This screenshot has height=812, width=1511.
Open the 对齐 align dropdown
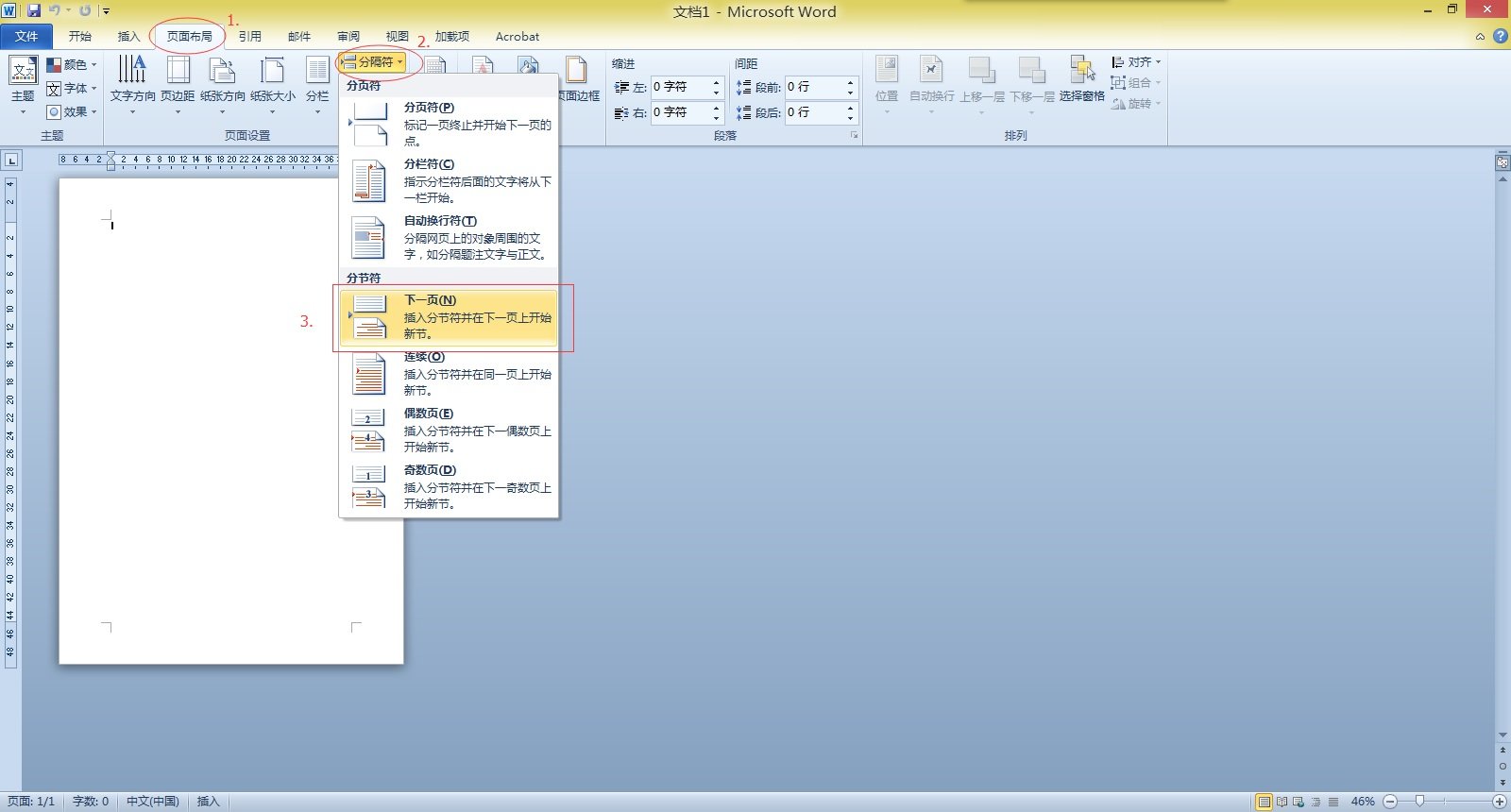pyautogui.click(x=1136, y=62)
